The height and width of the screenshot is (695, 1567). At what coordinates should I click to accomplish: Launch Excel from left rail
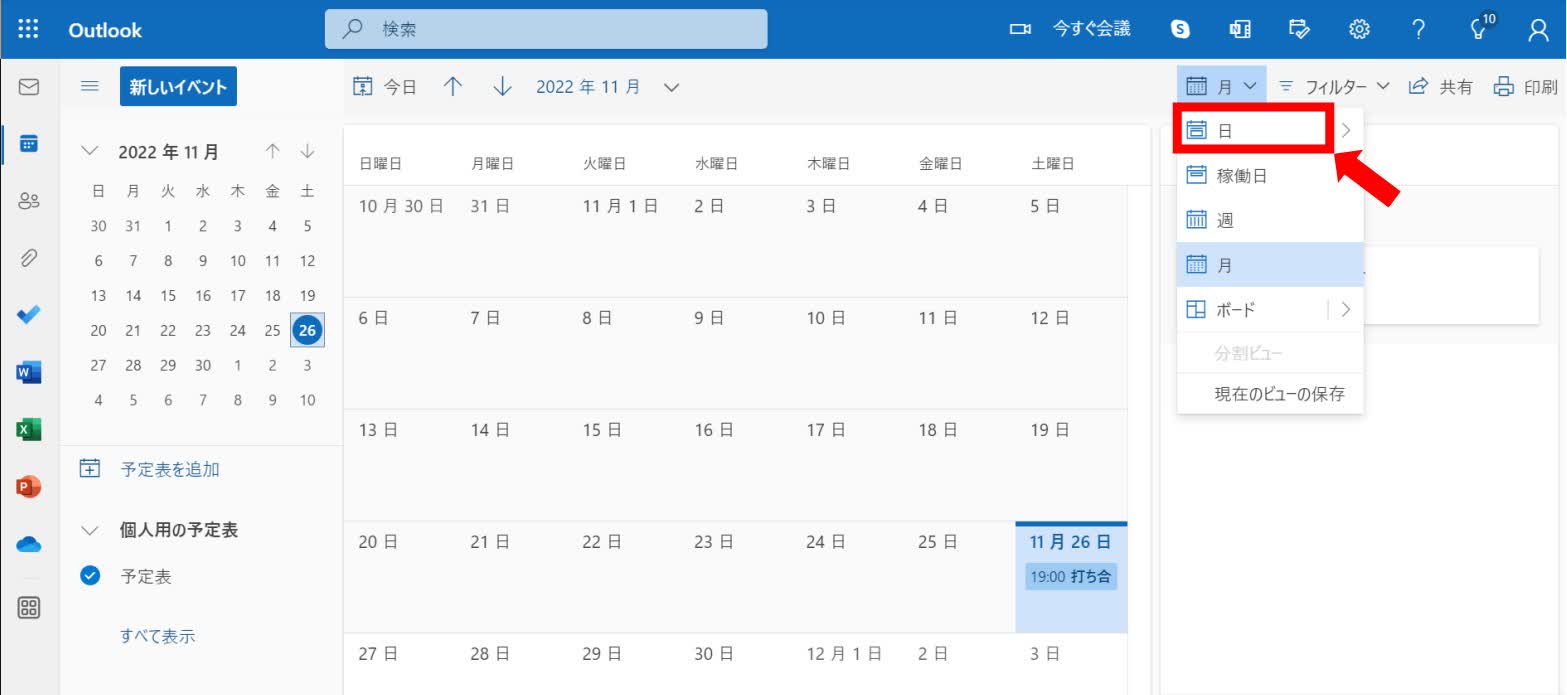coord(29,429)
